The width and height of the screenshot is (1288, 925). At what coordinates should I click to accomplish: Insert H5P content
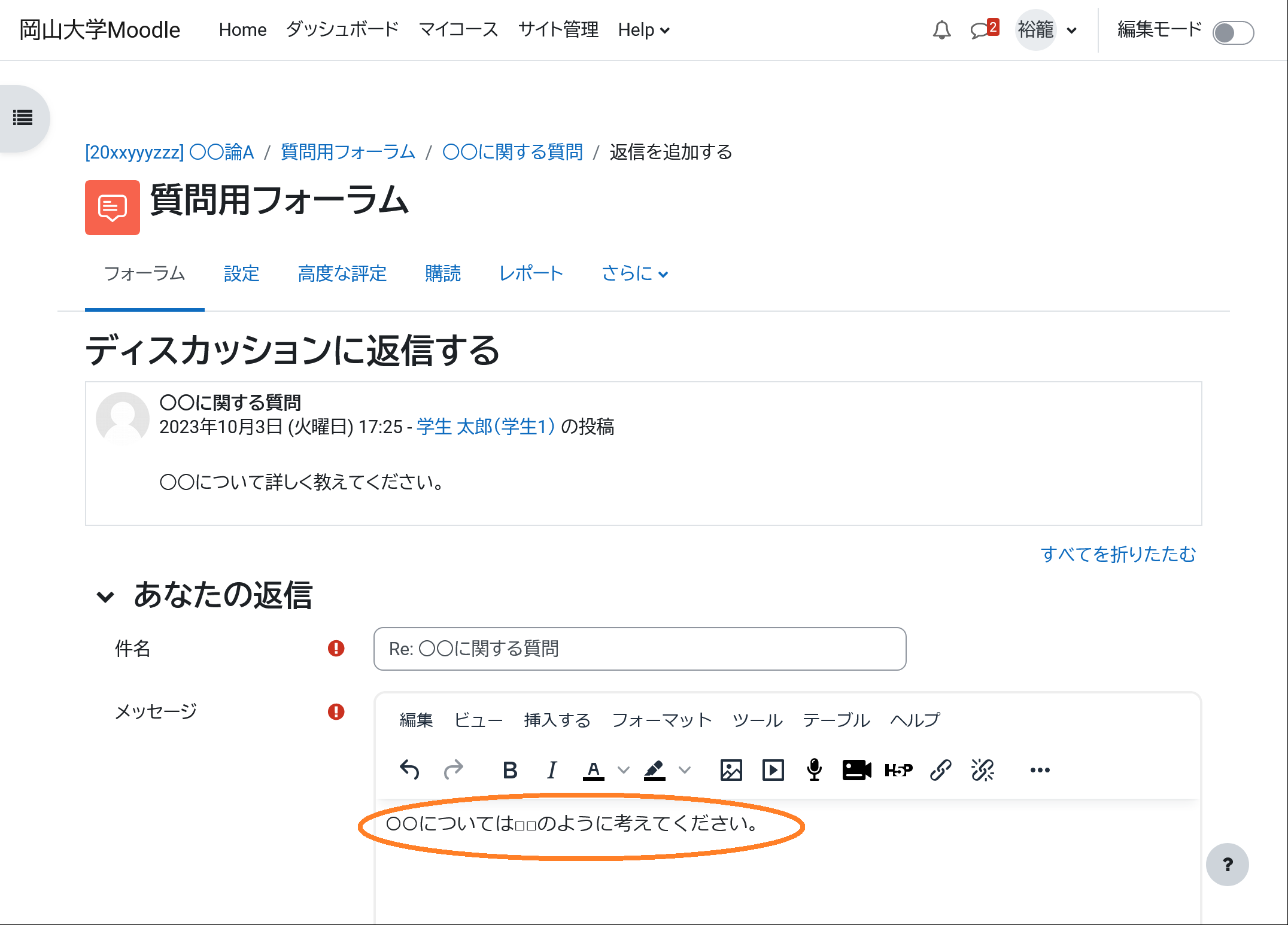pyautogui.click(x=898, y=770)
